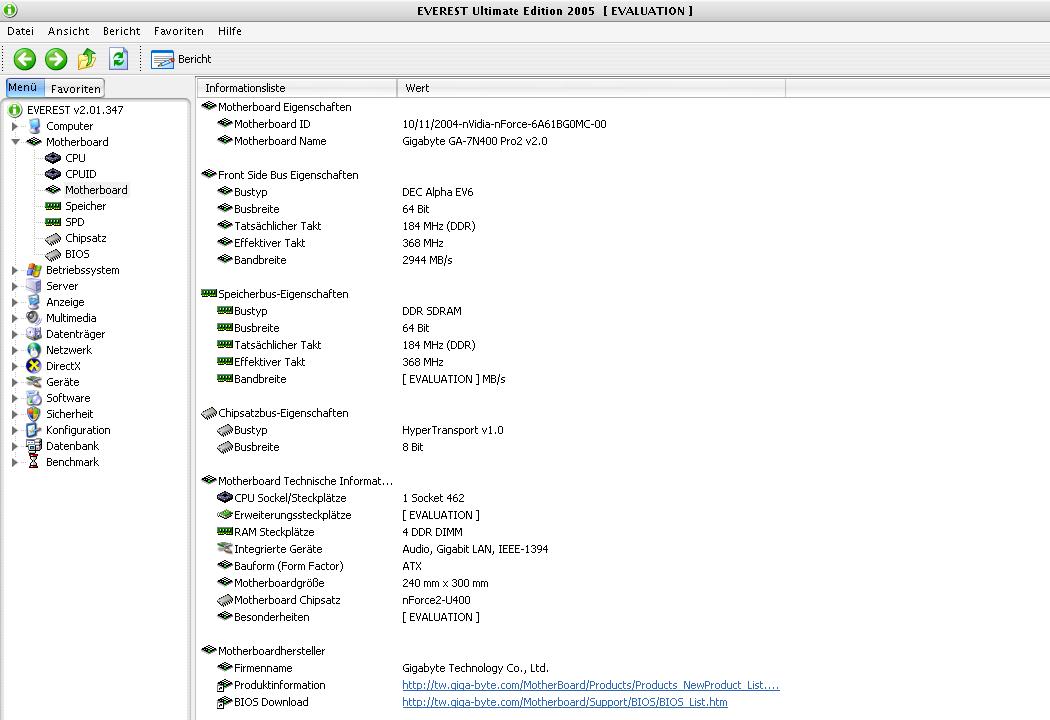Select the Motherboard sub-item board icon
This screenshot has width=1050, height=720.
(x=53, y=190)
